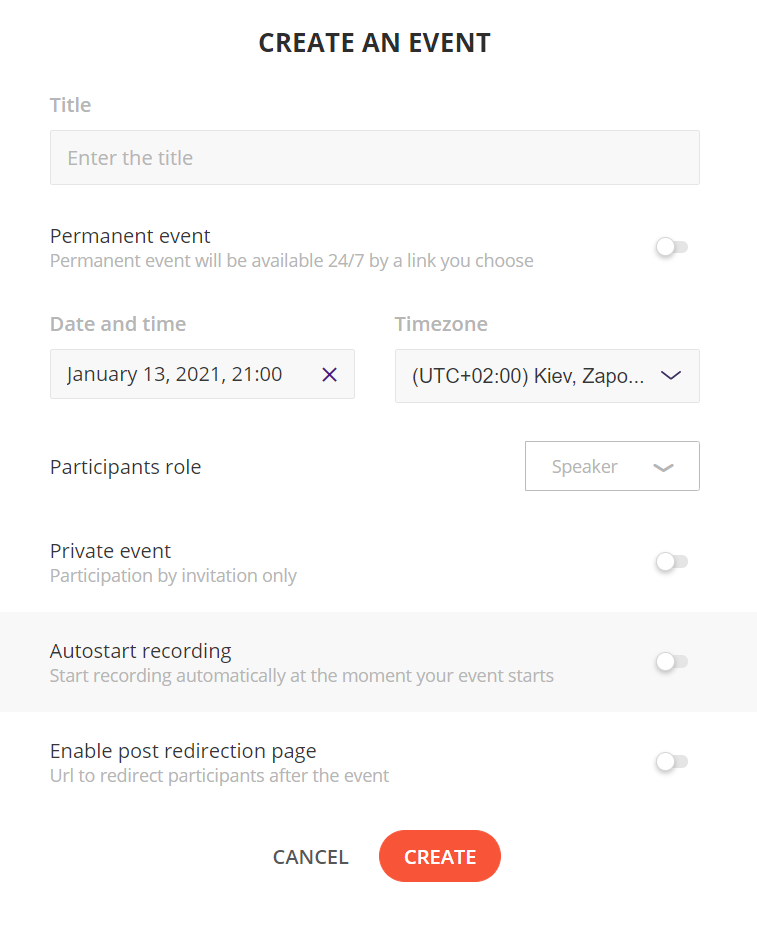The image size is (757, 928).
Task: Open the Timezone Kiev dropdown
Action: click(547, 376)
